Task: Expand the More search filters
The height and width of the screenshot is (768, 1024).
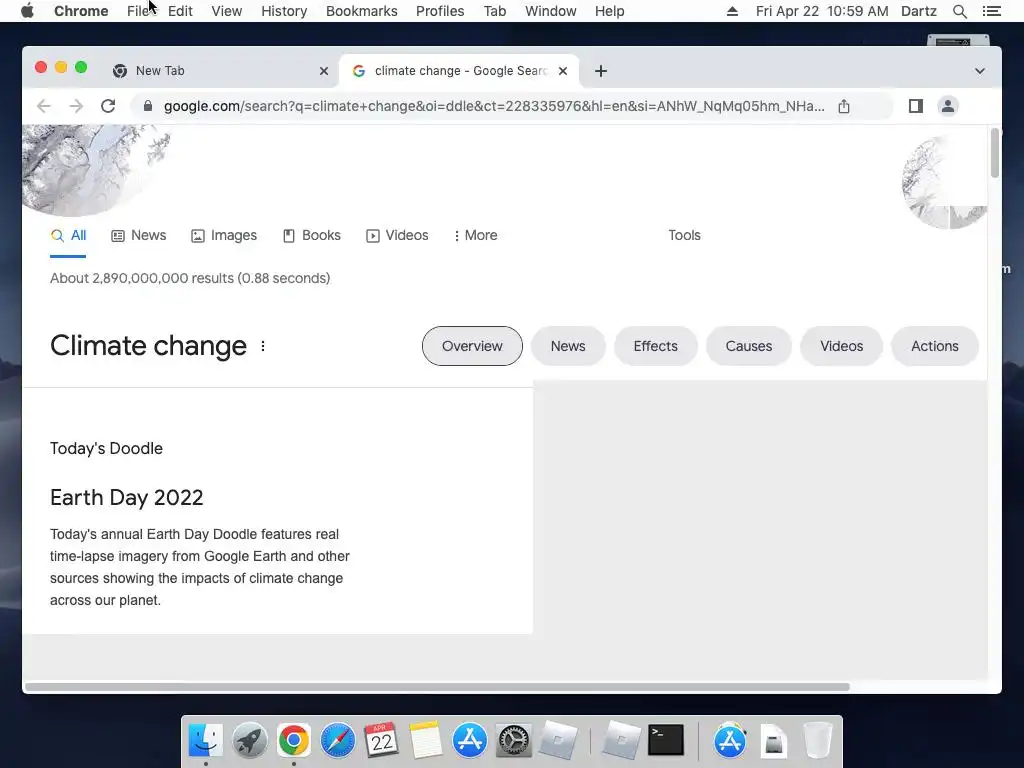Action: (x=476, y=235)
